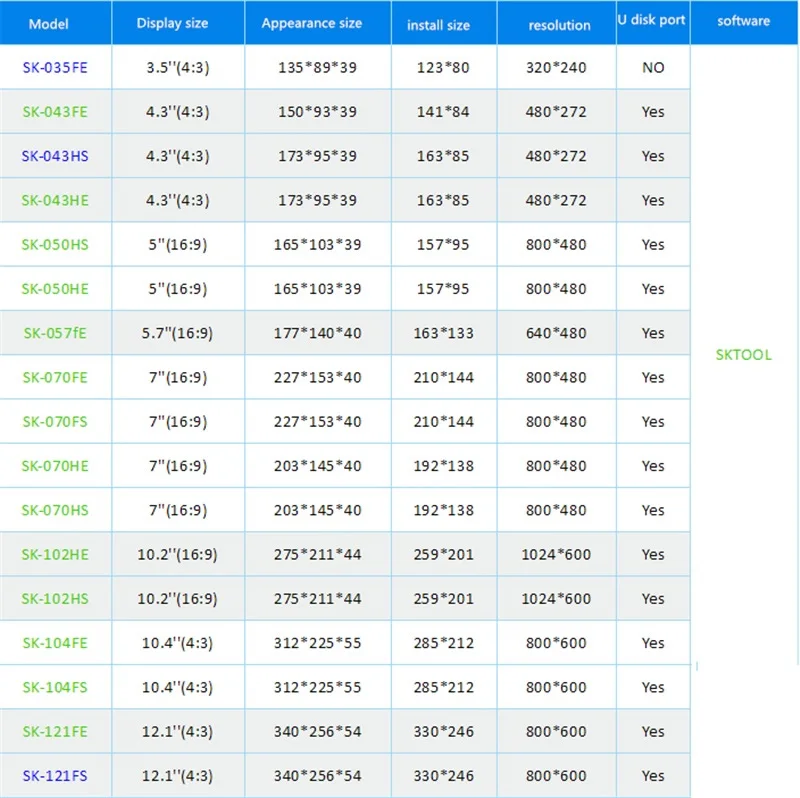Image resolution: width=800 pixels, height=798 pixels.
Task: Open the SK-050HE model link
Action: [55, 289]
